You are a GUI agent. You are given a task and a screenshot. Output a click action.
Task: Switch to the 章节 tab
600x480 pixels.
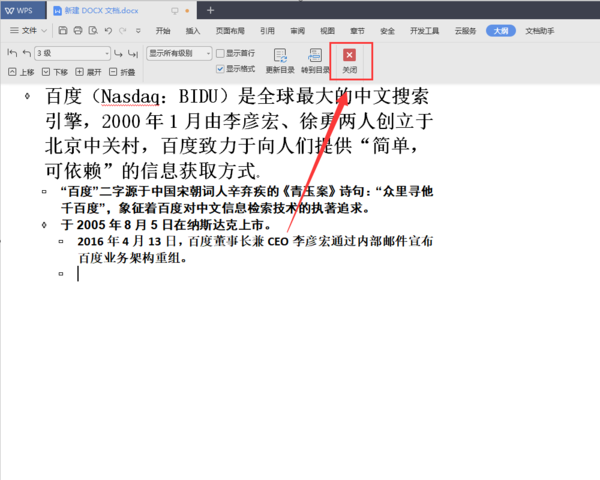[x=357, y=31]
